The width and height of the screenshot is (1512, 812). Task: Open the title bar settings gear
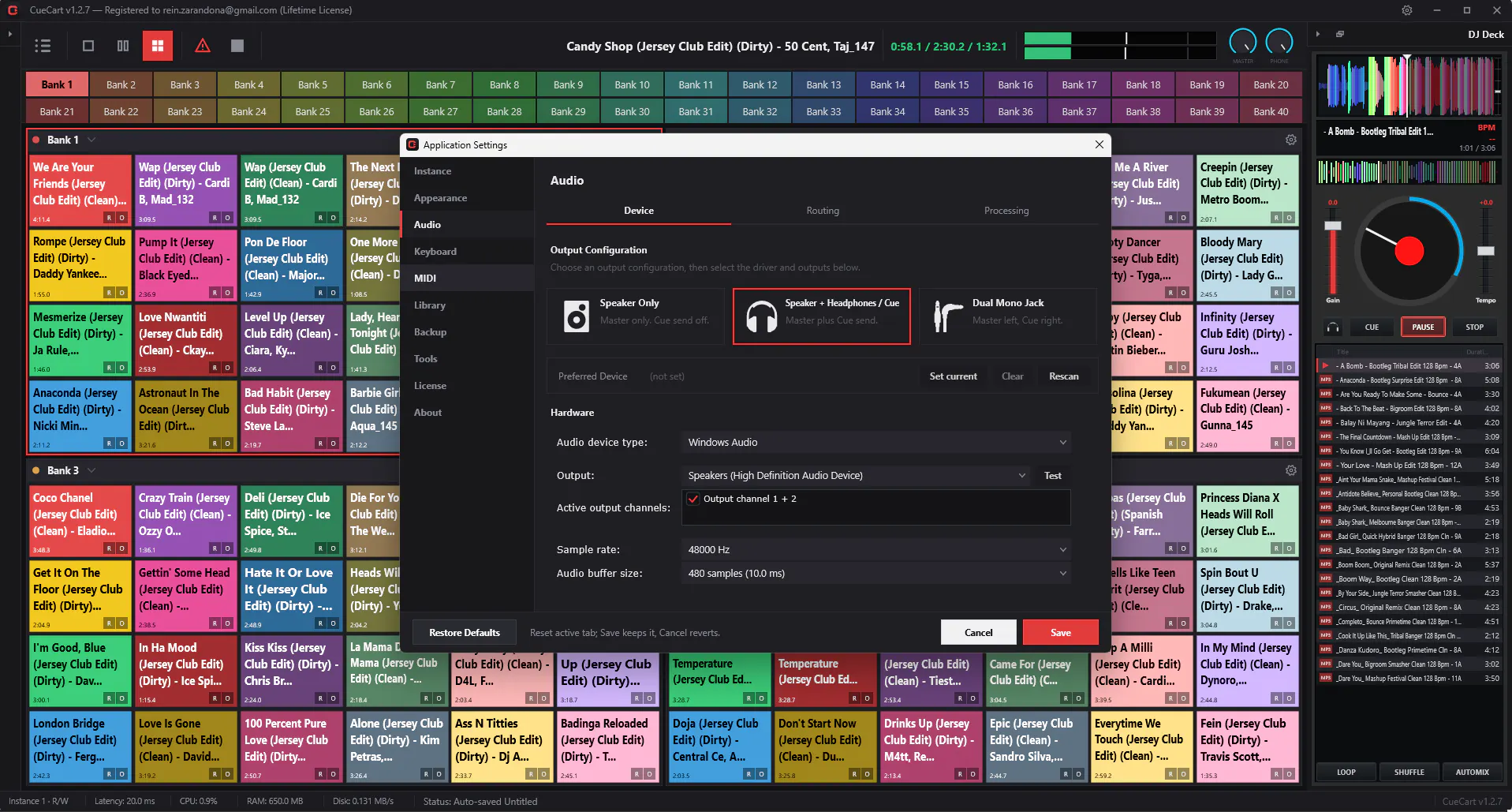pos(1407,10)
